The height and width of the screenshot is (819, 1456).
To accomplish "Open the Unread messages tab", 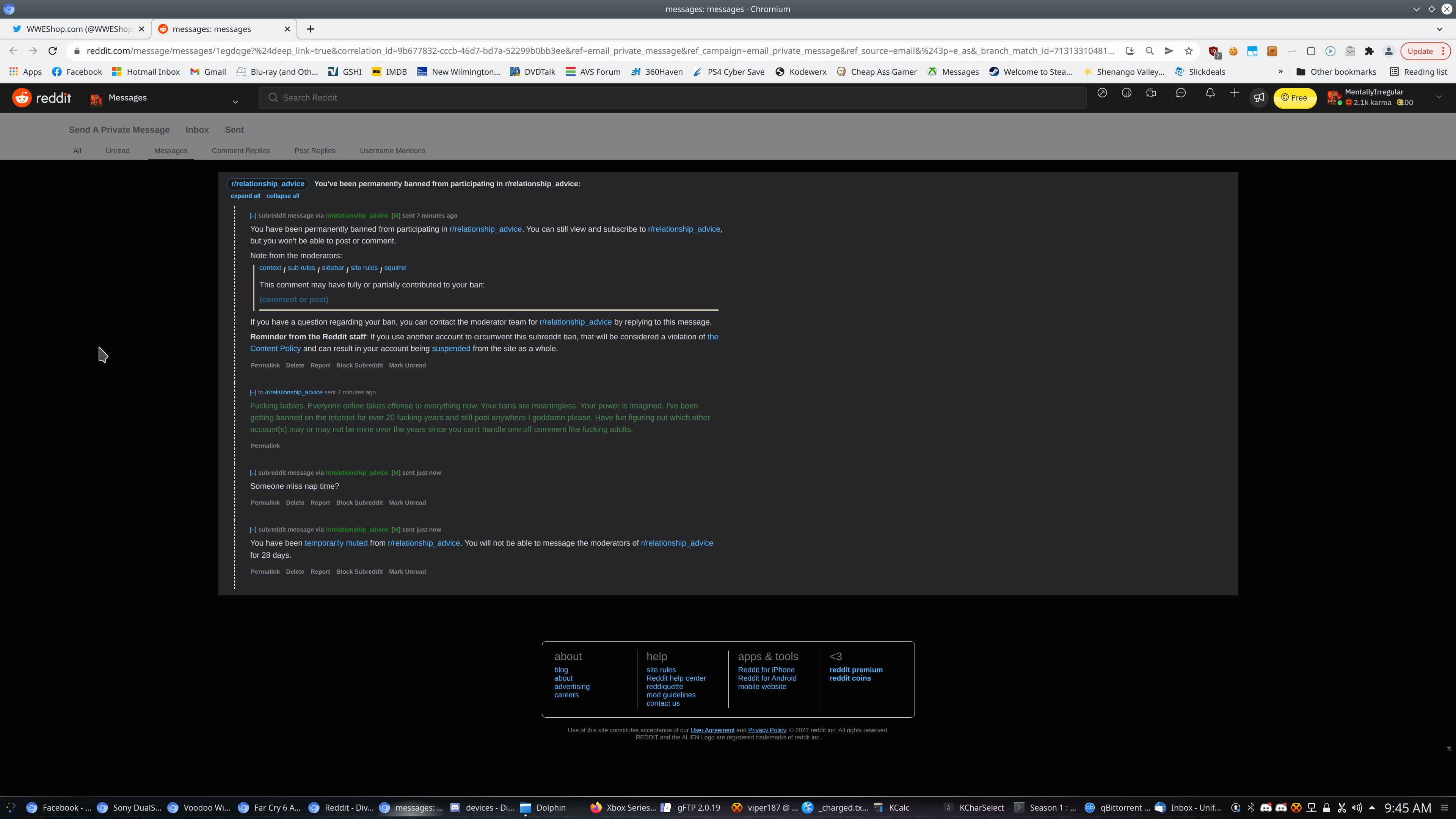I will (118, 151).
